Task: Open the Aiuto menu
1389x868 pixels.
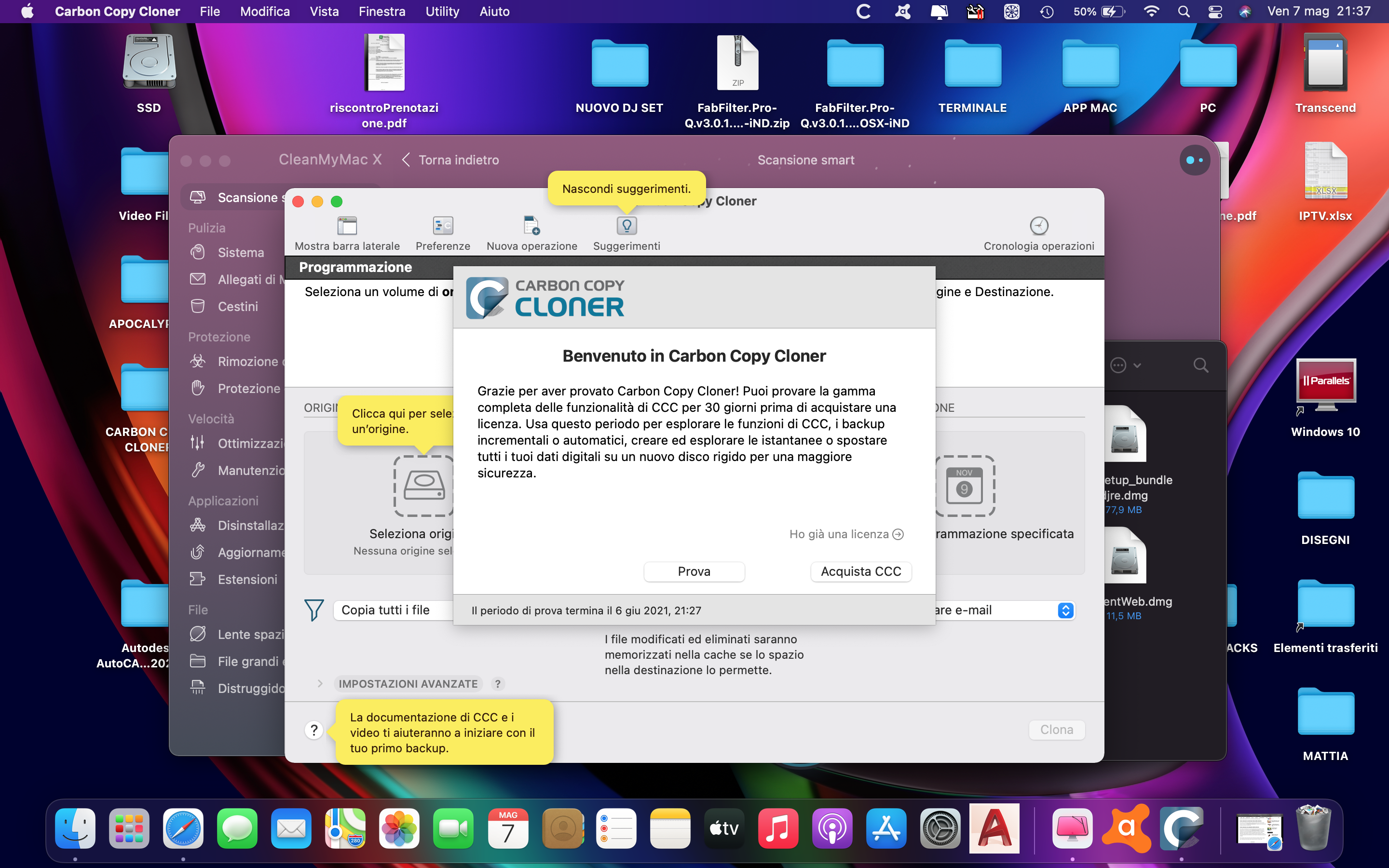Action: pos(494,12)
